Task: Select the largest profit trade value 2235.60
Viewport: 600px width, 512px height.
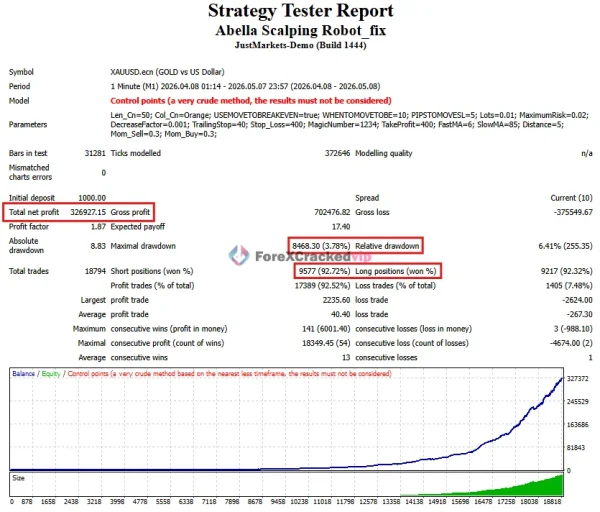Action: (336, 300)
